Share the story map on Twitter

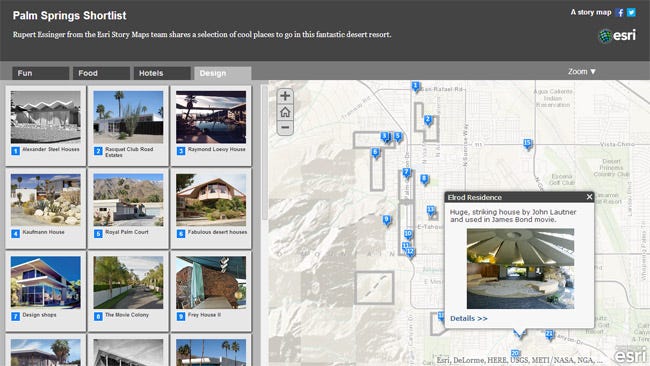[x=631, y=12]
